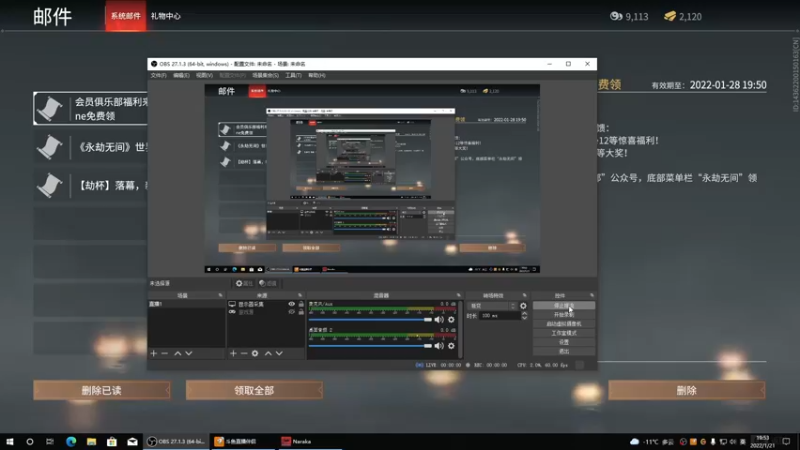Open Microsoft Store from the taskbar
This screenshot has width=800, height=450.
[112, 441]
